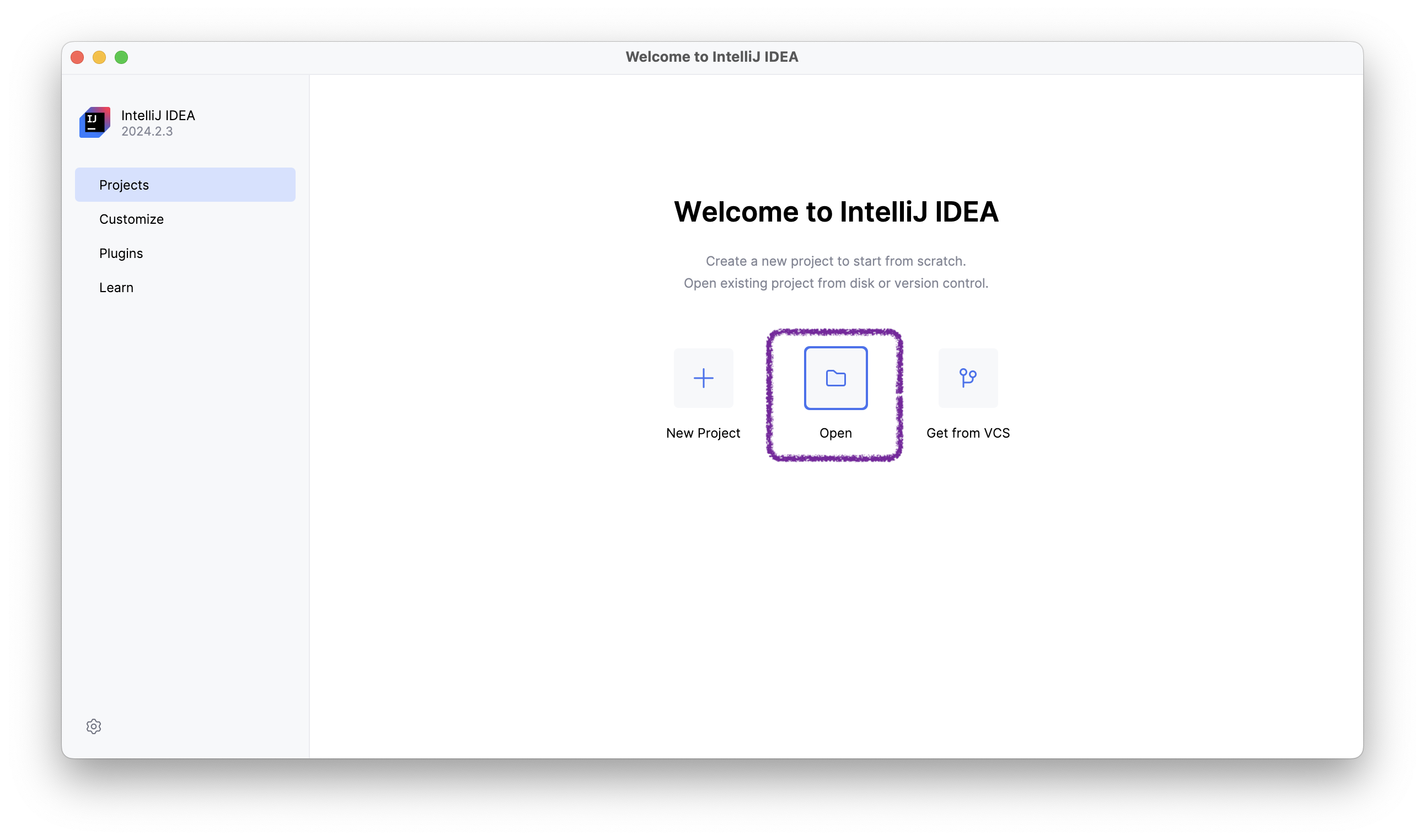The width and height of the screenshot is (1425, 840).
Task: Select the Learn menu item
Action: coord(116,287)
